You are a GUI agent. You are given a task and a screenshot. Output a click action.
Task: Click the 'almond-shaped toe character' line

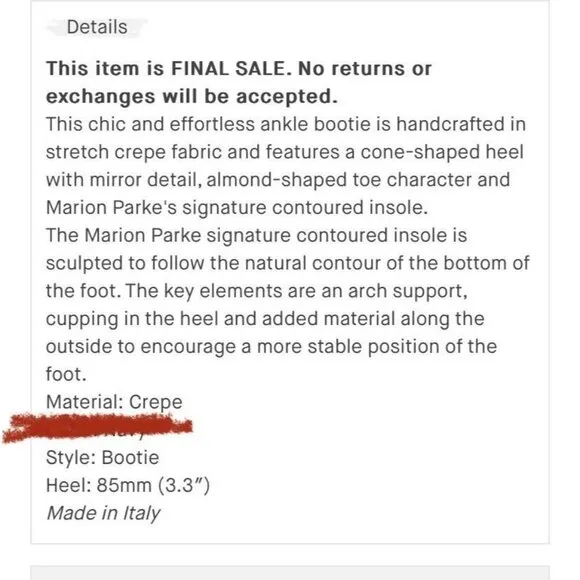[278, 180]
